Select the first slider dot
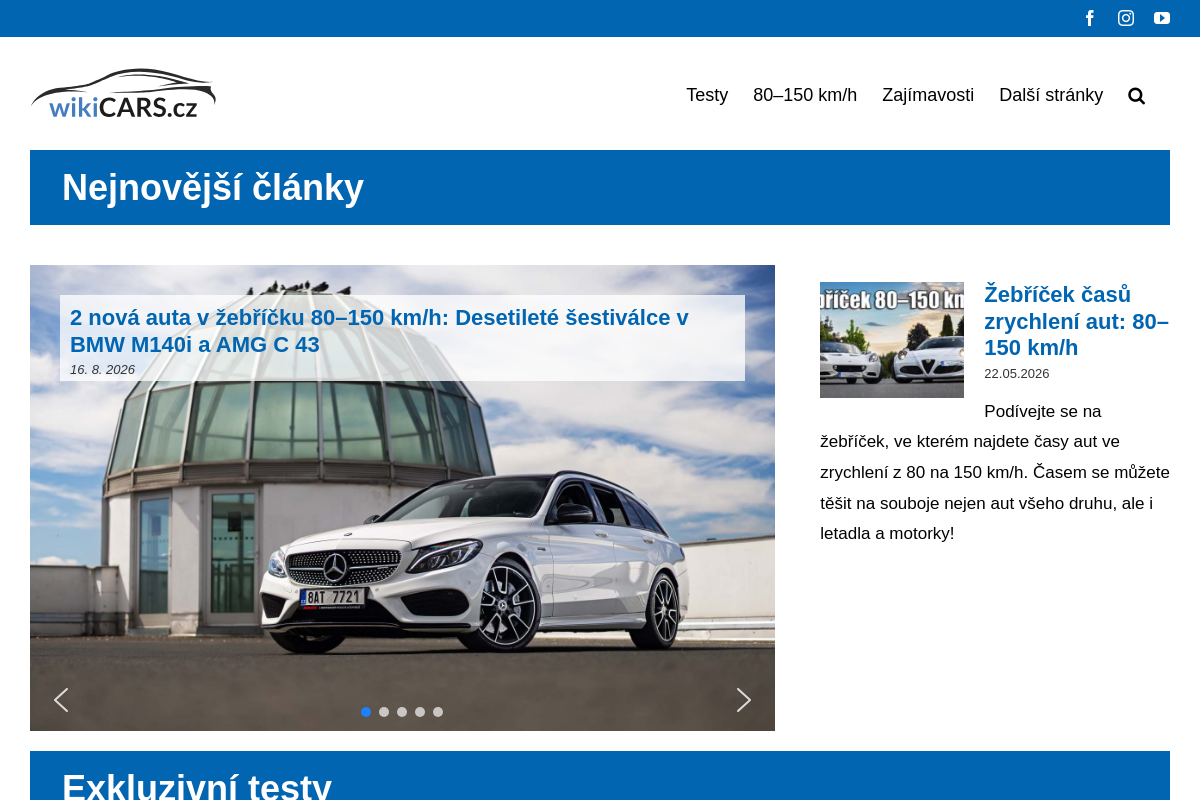 (x=366, y=712)
